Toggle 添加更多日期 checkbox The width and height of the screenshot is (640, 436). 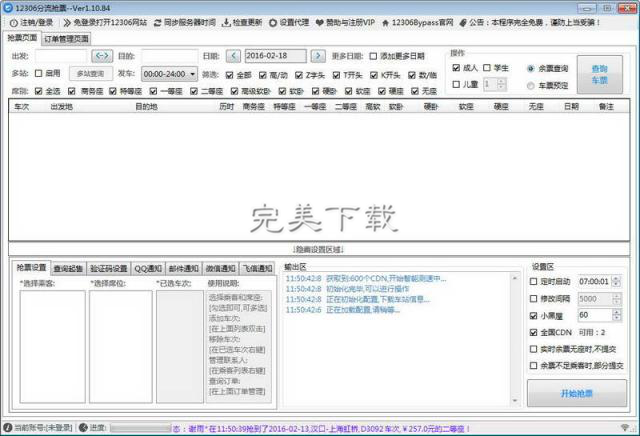pyautogui.click(x=373, y=56)
